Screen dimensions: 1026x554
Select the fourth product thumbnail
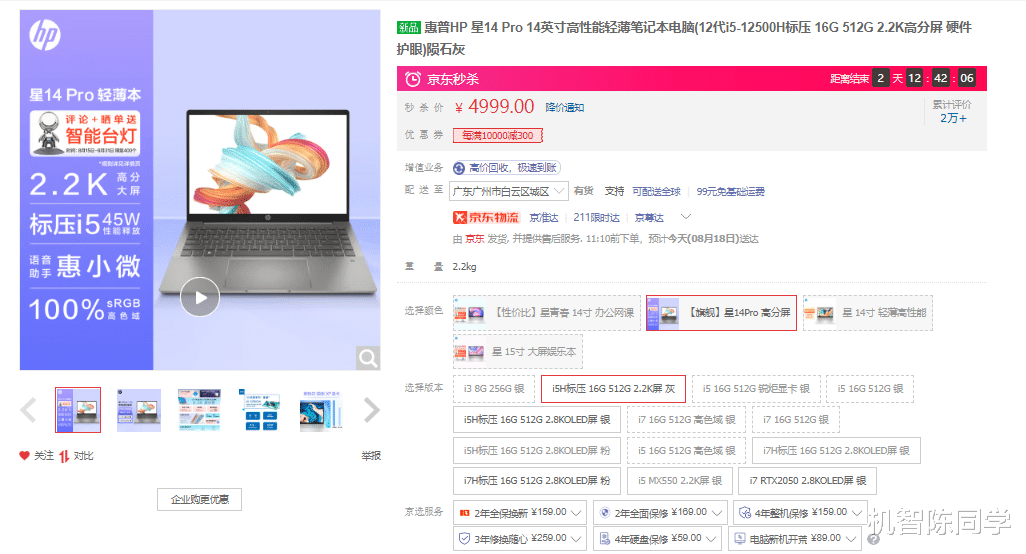click(260, 410)
